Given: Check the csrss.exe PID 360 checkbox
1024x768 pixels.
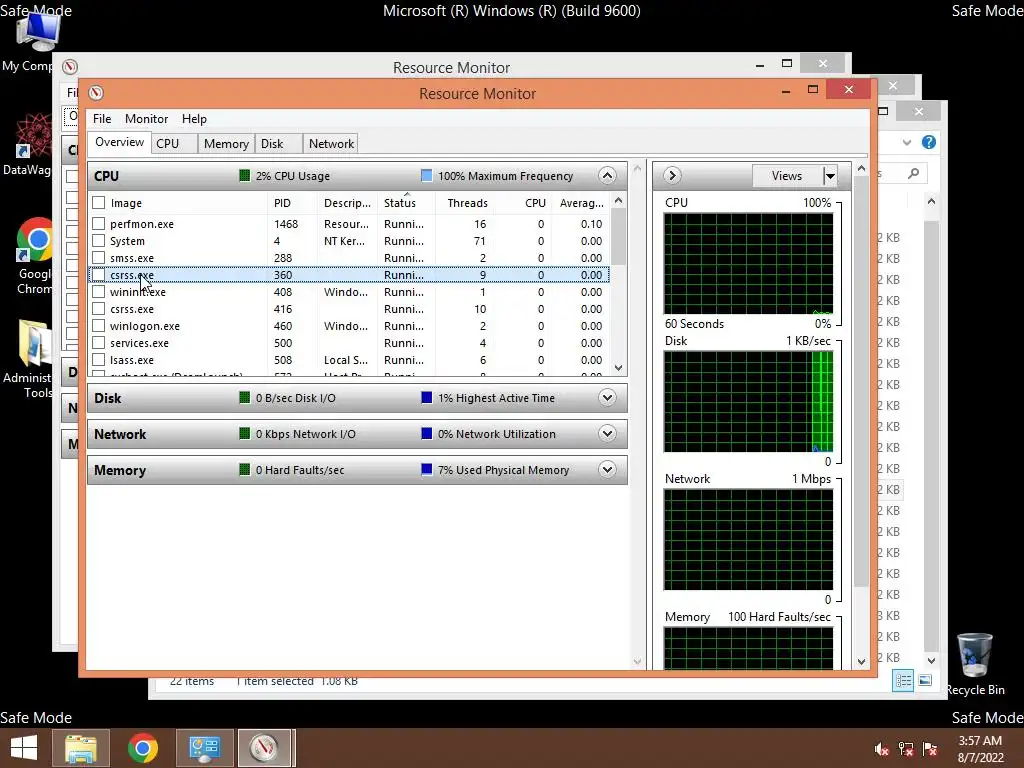Looking at the screenshot, I should (x=99, y=275).
